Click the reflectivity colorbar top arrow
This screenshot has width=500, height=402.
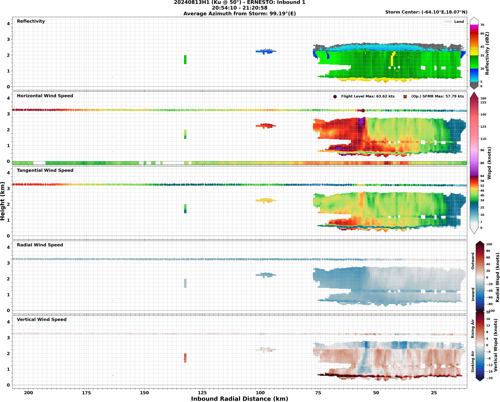[x=474, y=21]
